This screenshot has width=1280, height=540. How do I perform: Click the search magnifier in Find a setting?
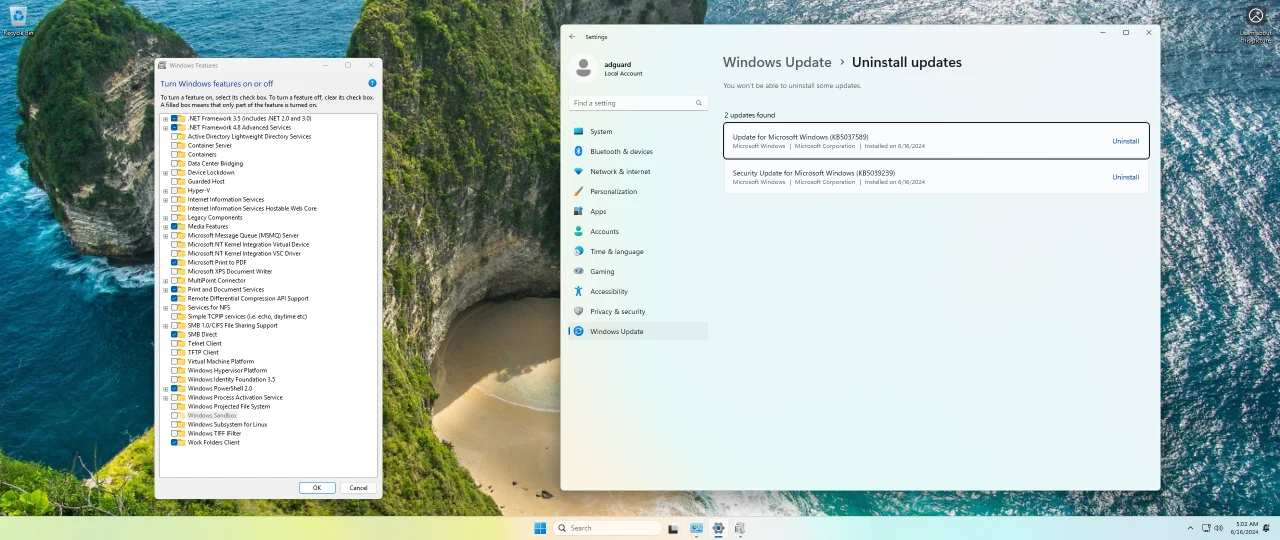click(699, 103)
